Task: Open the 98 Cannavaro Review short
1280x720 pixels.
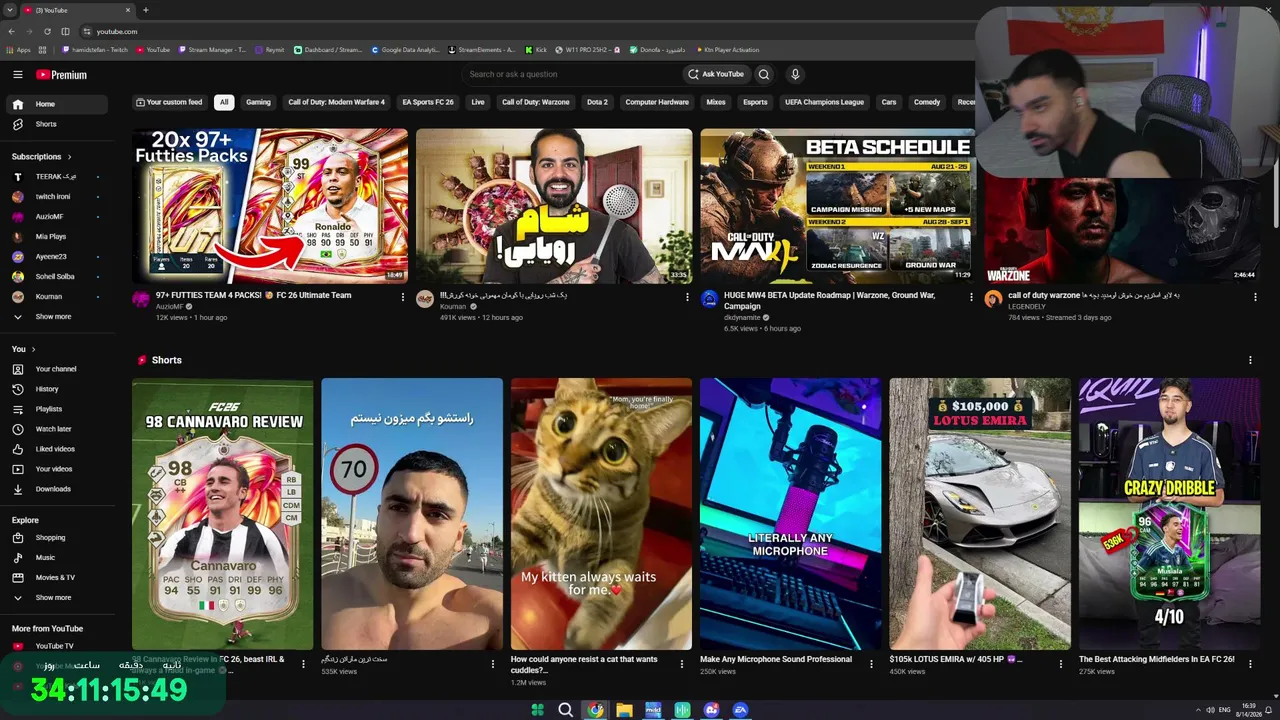Action: [222, 514]
